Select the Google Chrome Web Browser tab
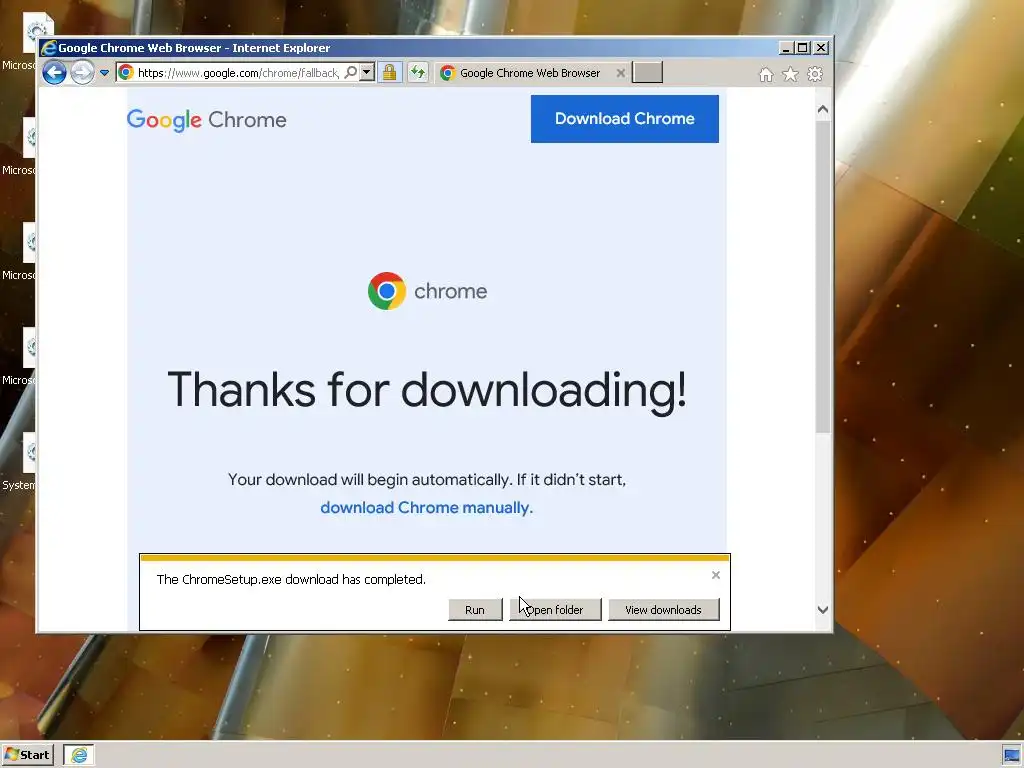Viewport: 1024px width, 768px height. tap(530, 73)
